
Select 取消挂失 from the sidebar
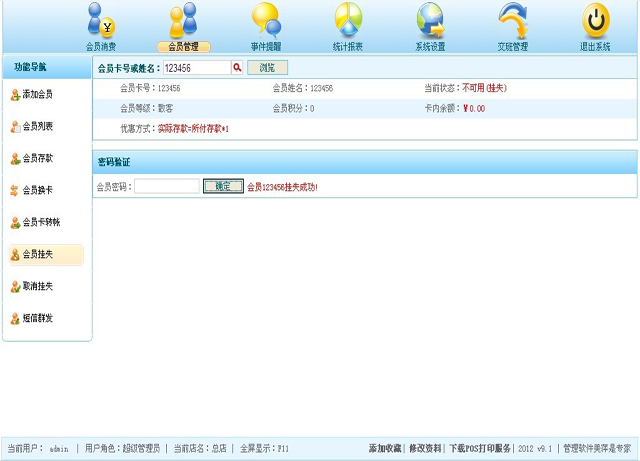(38, 287)
